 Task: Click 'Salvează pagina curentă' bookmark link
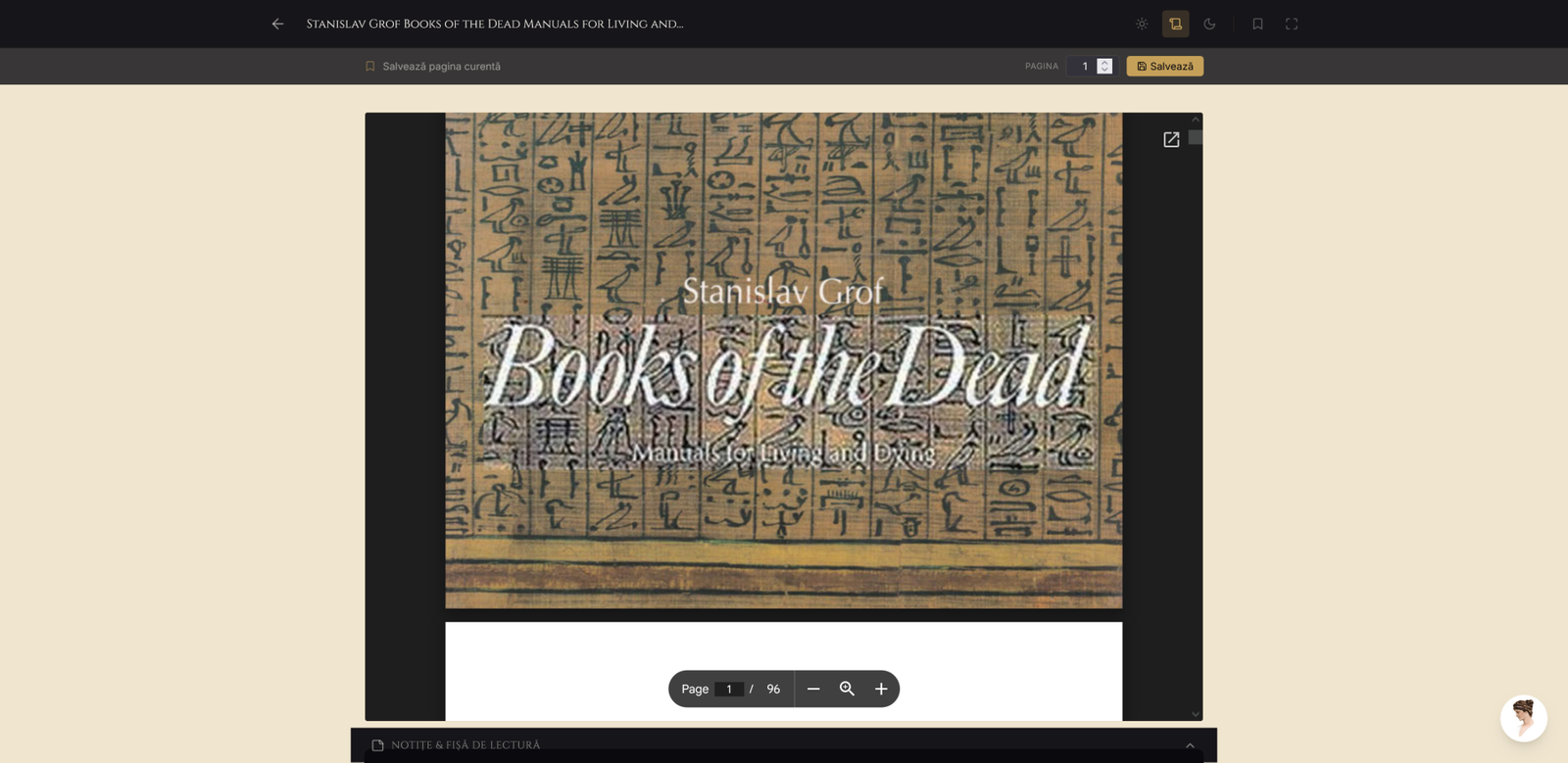tap(432, 67)
